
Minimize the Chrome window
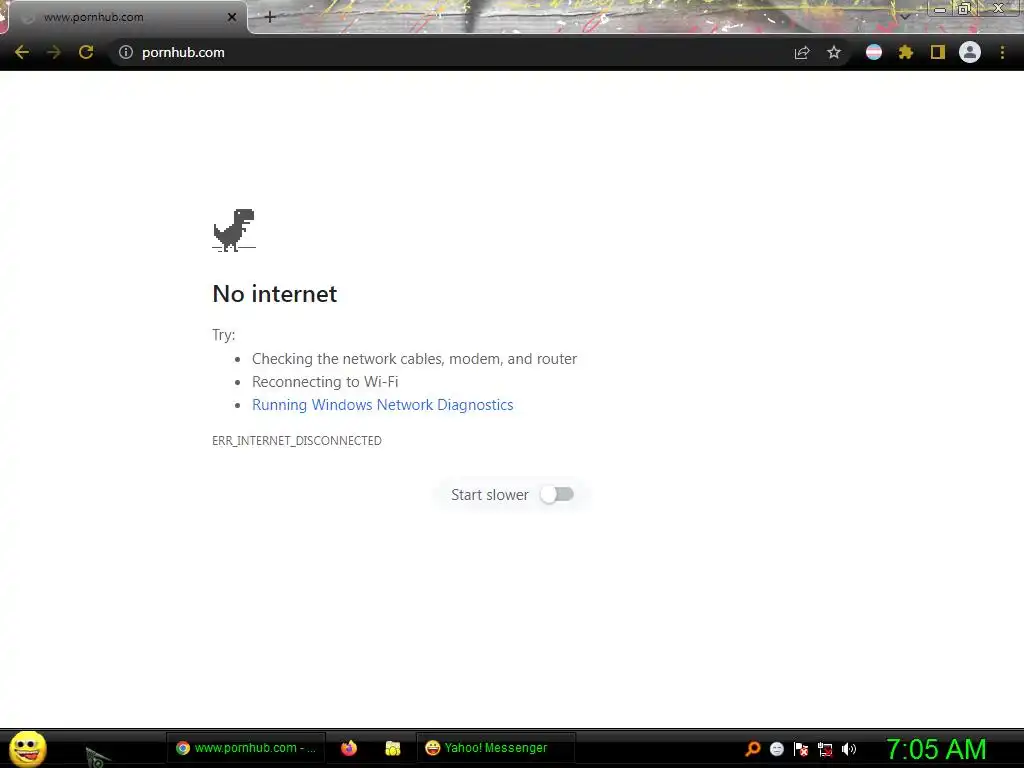tap(940, 9)
